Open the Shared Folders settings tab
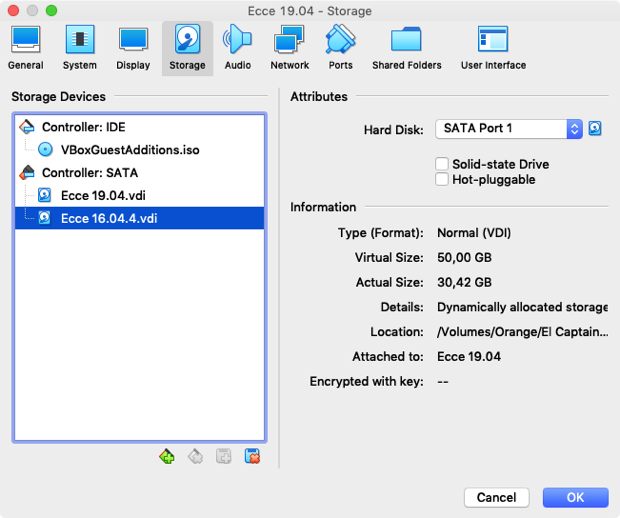 (x=406, y=48)
